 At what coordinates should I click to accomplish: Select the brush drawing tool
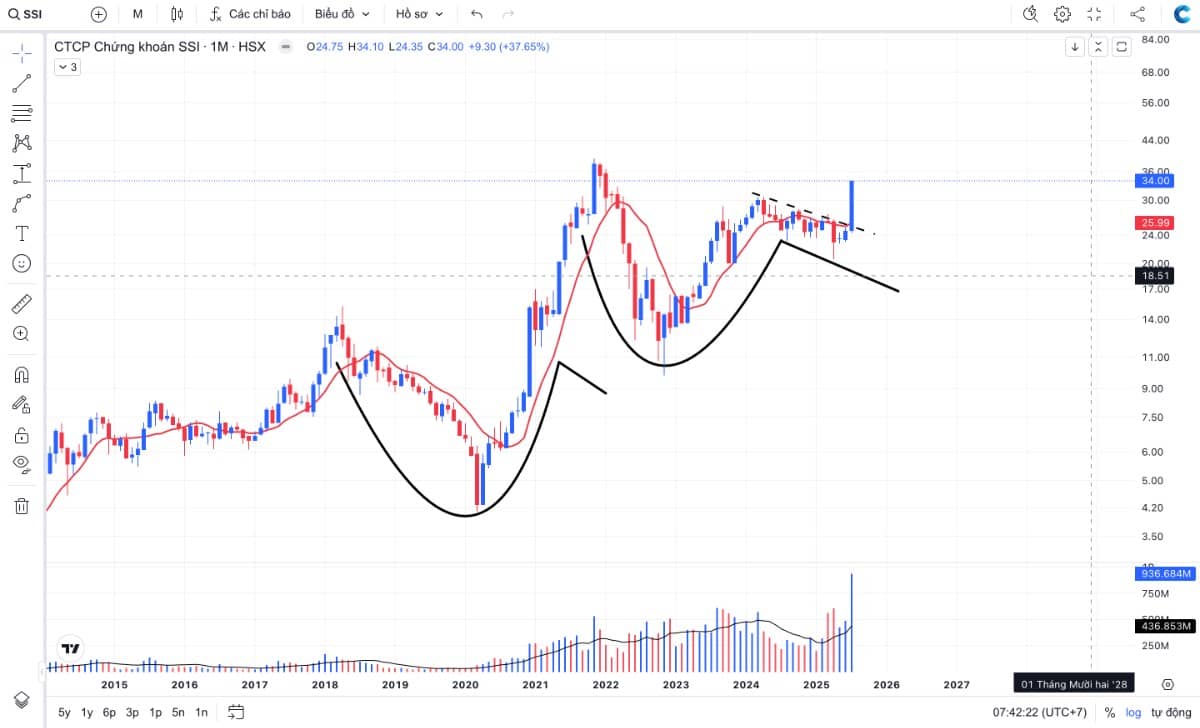coord(21,203)
